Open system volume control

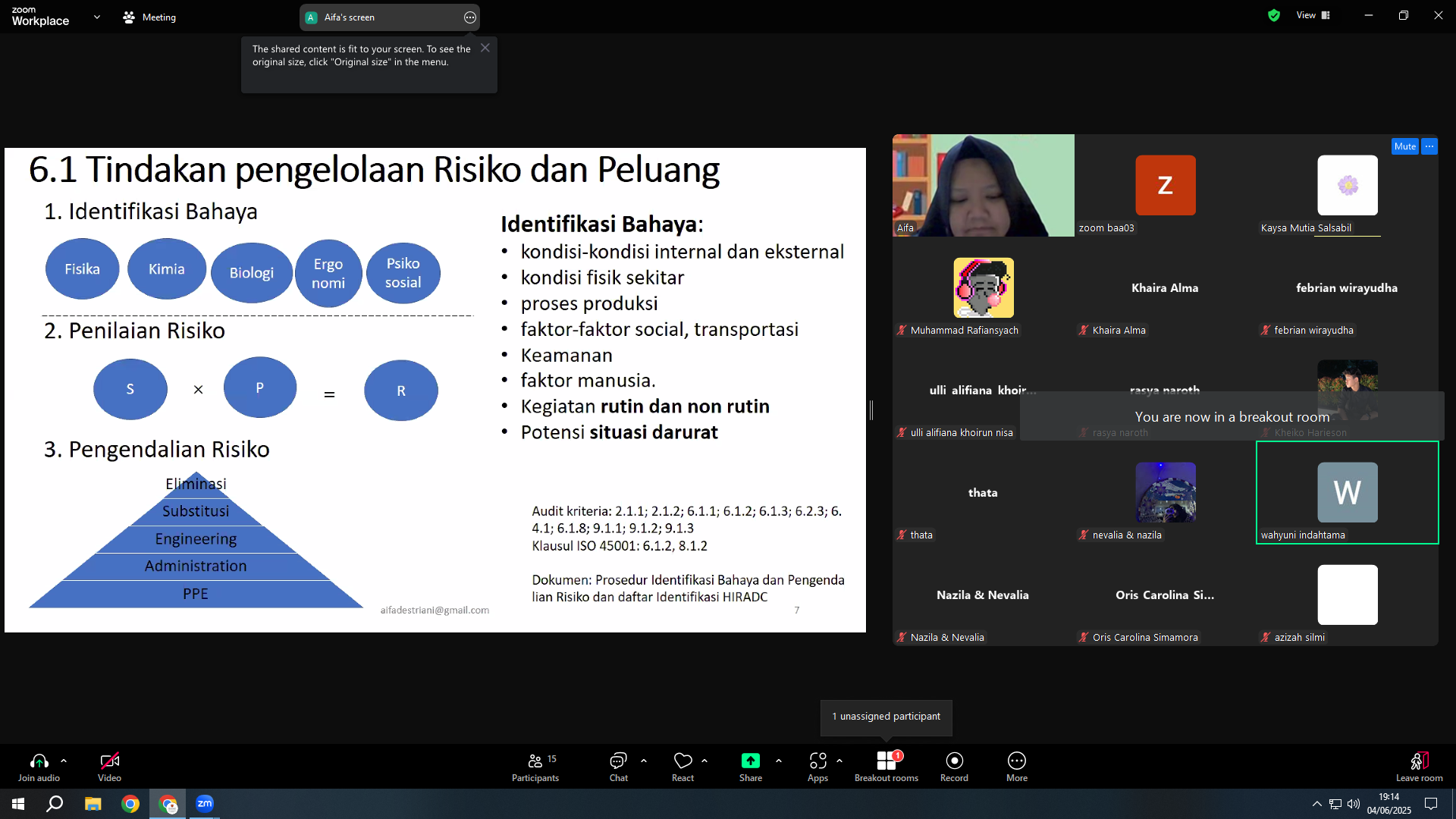[1354, 804]
